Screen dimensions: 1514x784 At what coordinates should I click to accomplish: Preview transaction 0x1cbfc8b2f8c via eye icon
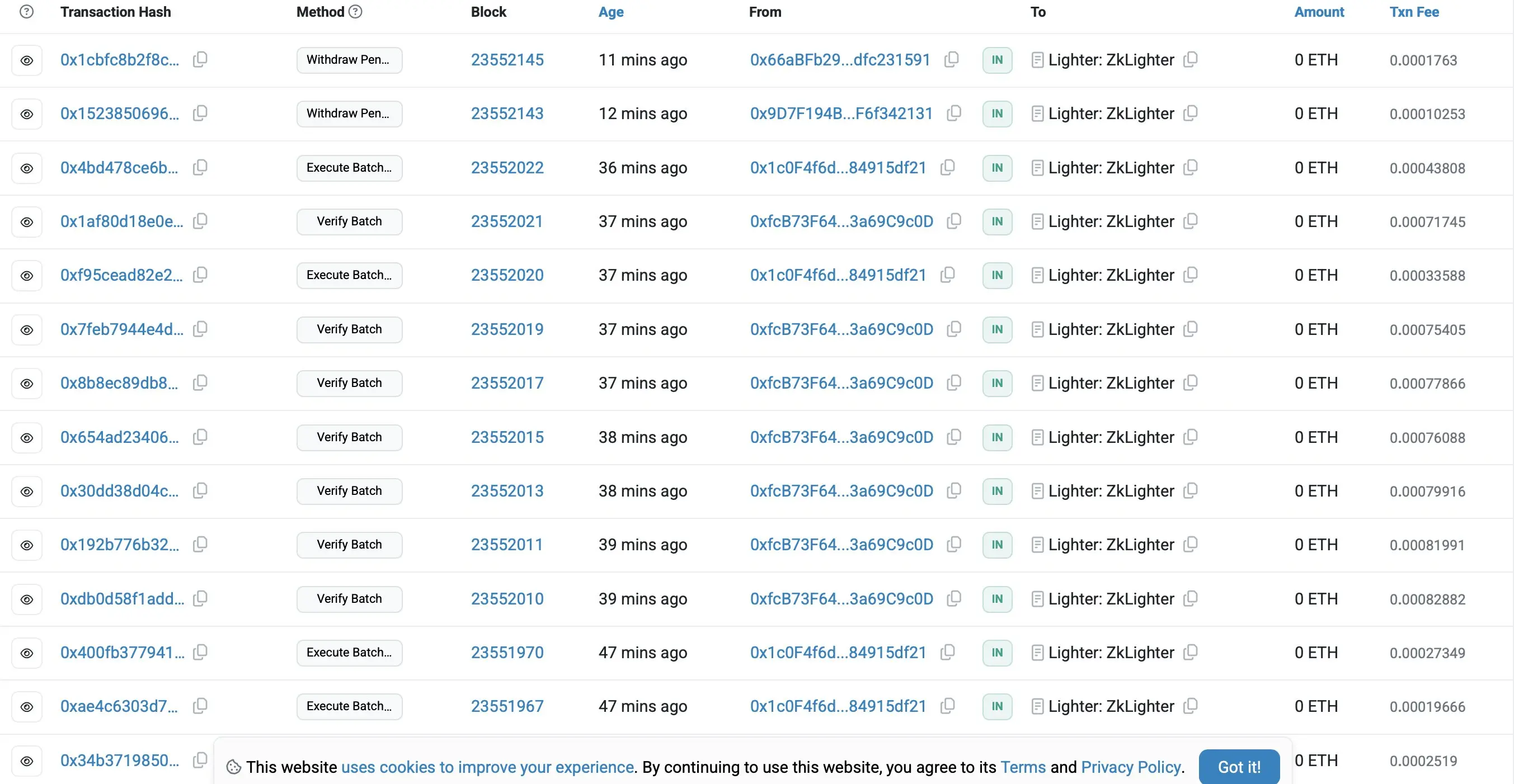click(26, 60)
